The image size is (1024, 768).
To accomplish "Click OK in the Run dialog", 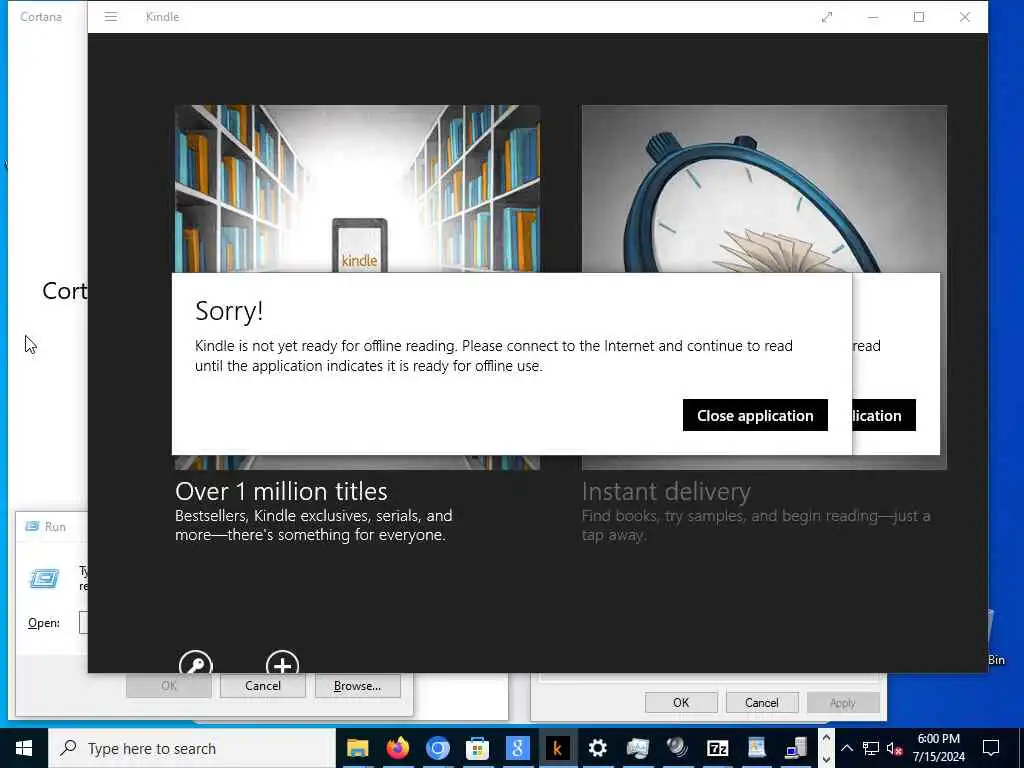I will click(x=168, y=686).
